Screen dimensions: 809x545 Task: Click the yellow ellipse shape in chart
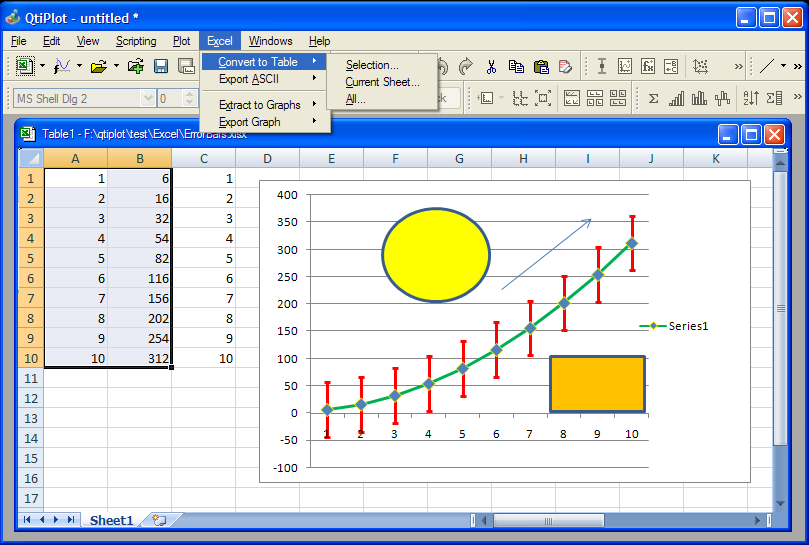click(436, 255)
